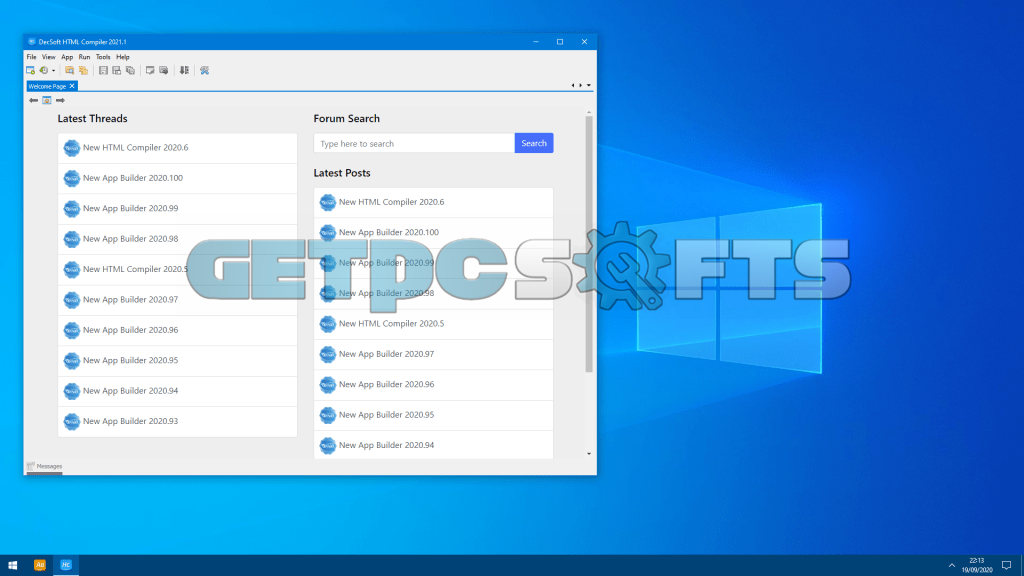Viewport: 1024px width, 576px height.
Task: Open the Options tools icon
Action: [204, 71]
